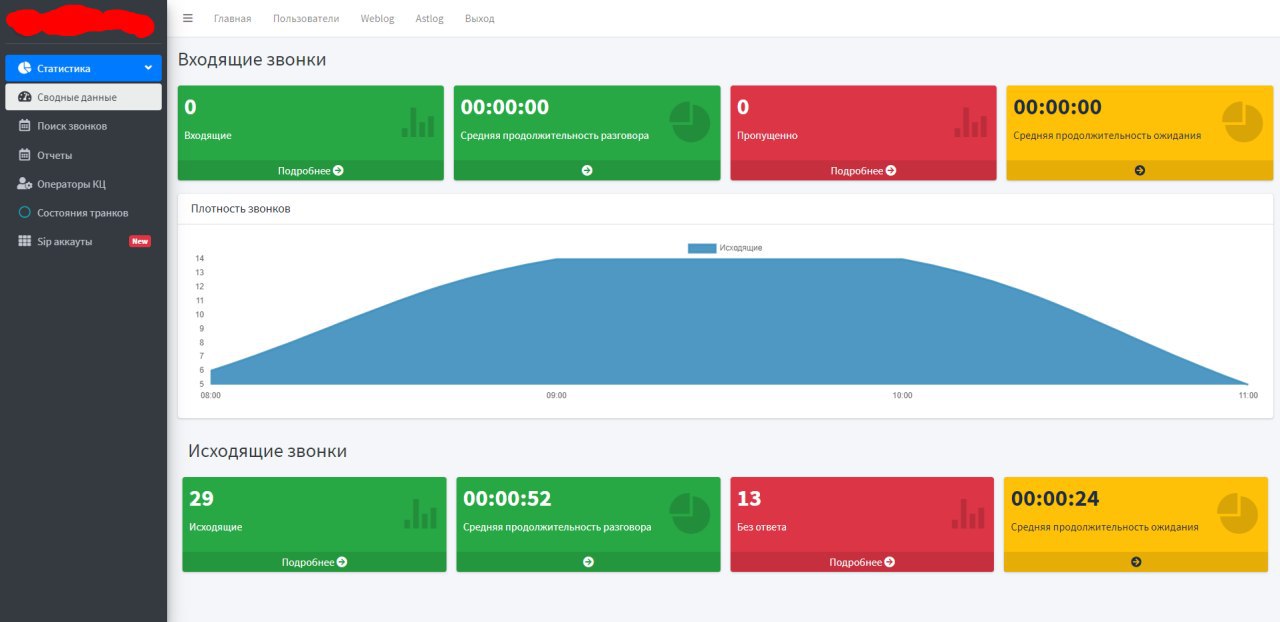Click the bar chart icon on the Входящие card
The height and width of the screenshot is (622, 1280).
pyautogui.click(x=418, y=121)
